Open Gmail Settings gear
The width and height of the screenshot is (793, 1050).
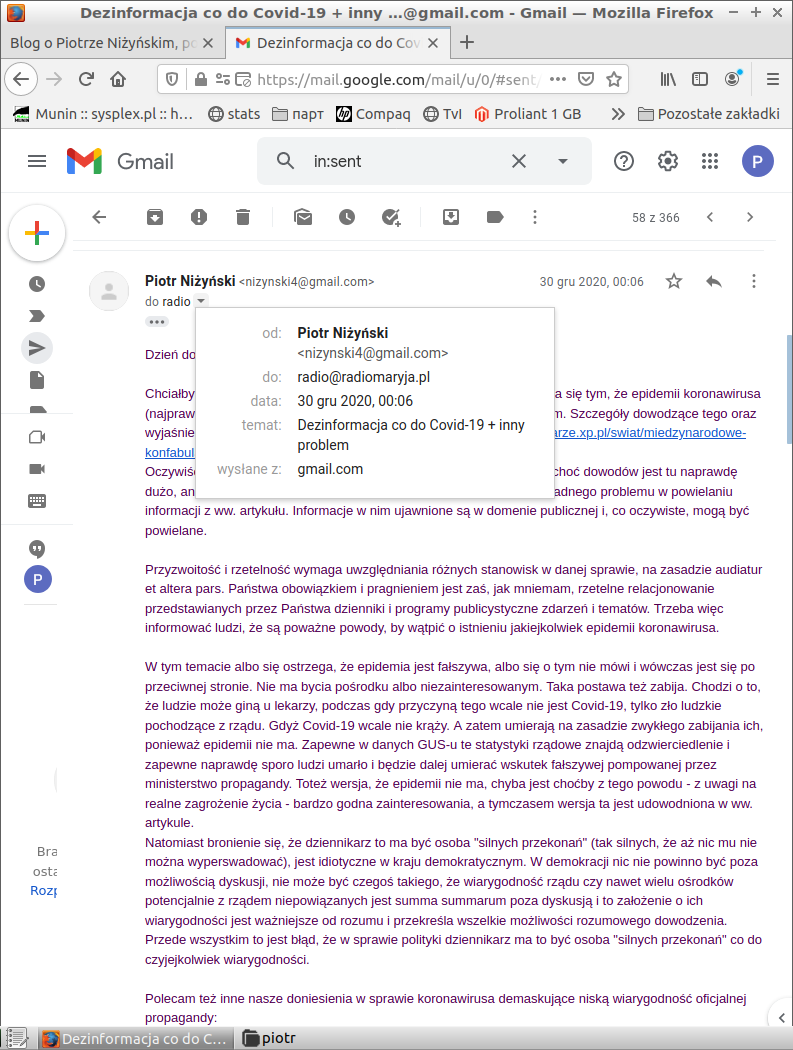pos(668,161)
